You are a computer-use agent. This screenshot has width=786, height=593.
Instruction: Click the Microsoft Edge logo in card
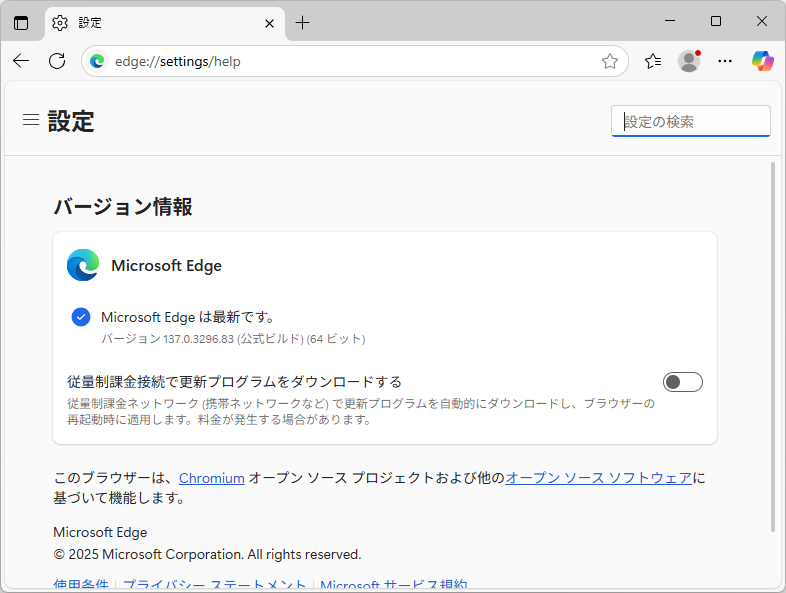(83, 265)
